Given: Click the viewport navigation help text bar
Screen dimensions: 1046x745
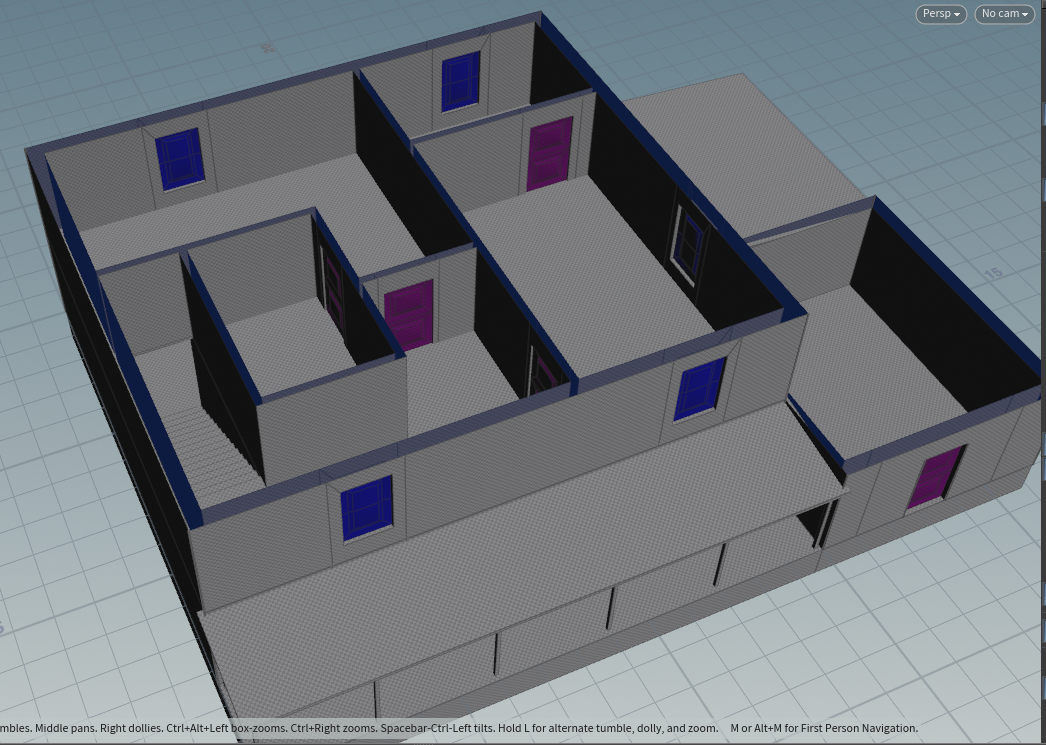Looking at the screenshot, I should 460,729.
